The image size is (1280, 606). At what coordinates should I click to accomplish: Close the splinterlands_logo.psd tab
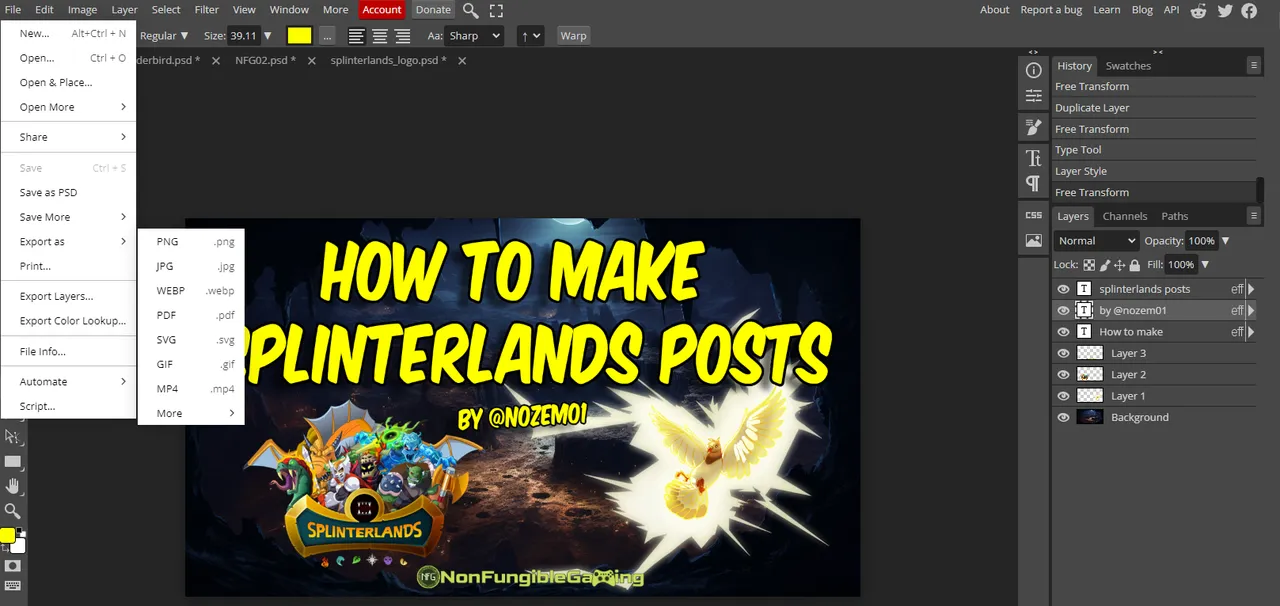click(x=462, y=61)
